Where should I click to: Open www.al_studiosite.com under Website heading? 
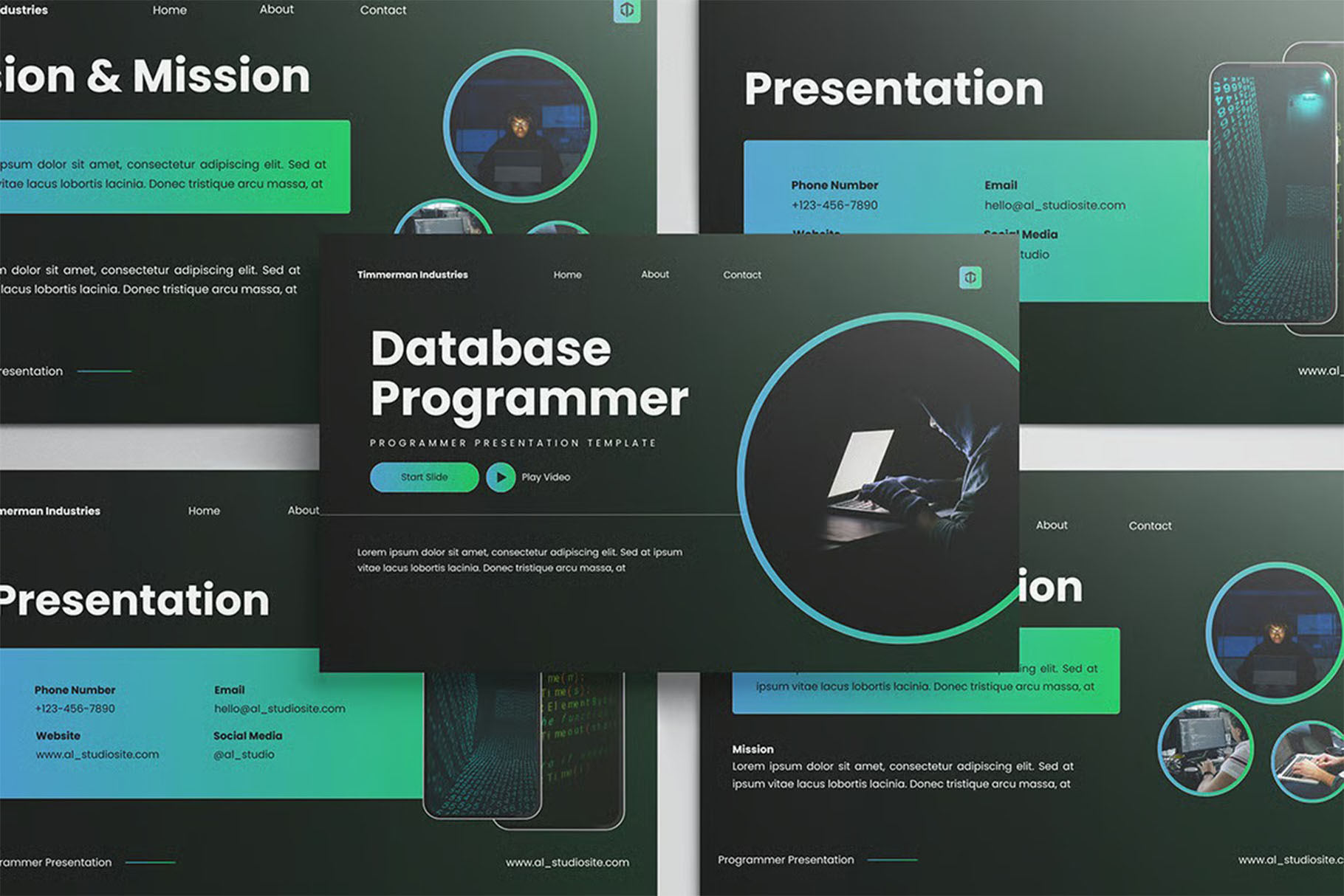[97, 754]
